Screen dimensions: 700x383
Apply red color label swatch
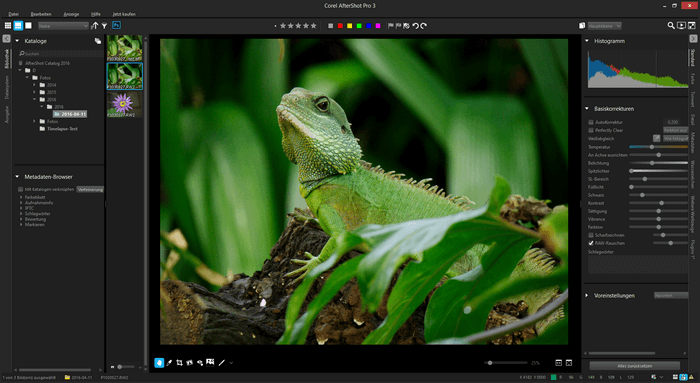(x=340, y=26)
